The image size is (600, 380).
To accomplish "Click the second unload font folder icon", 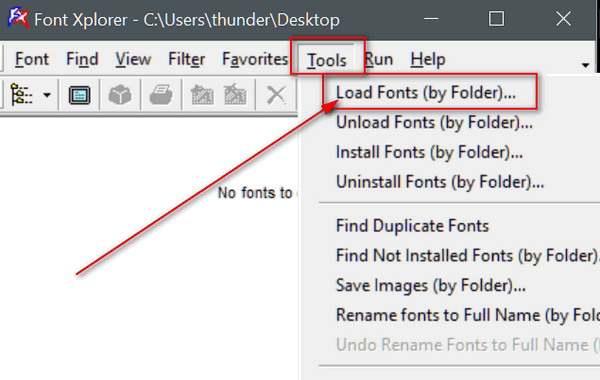I will click(x=235, y=95).
